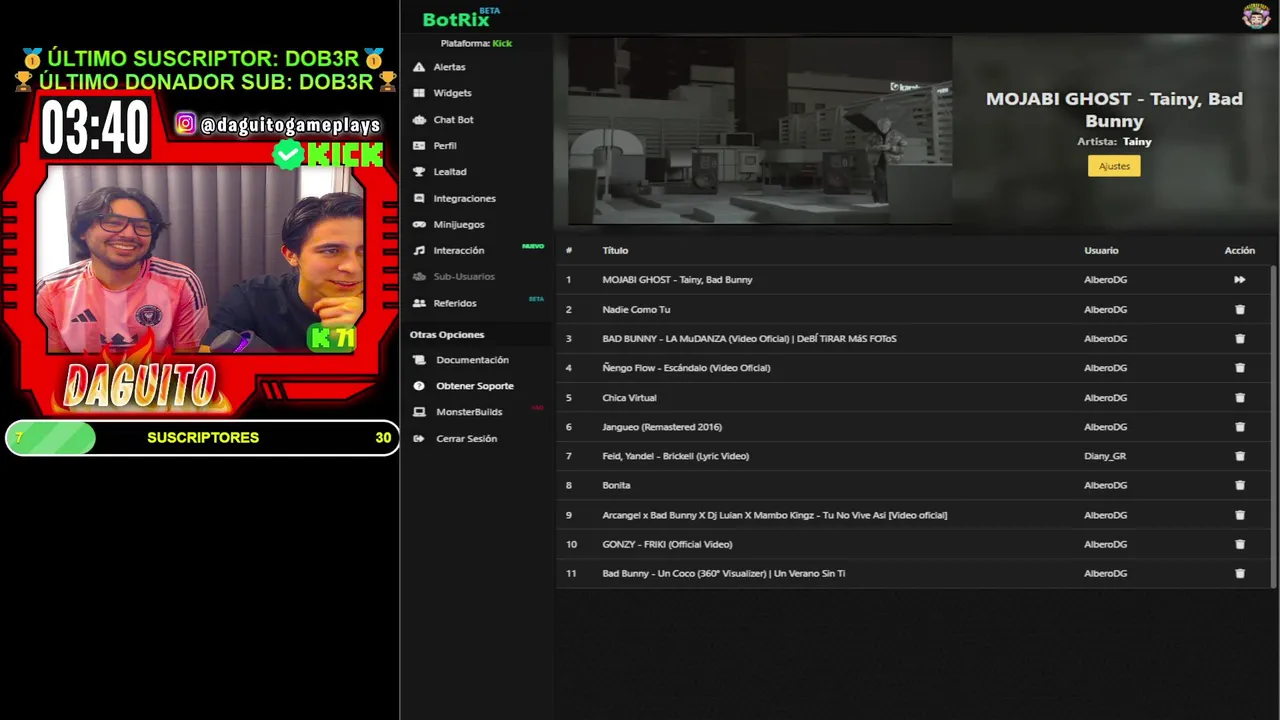
Task: Trash the Chica Virtual song
Action: pyautogui.click(x=1240, y=398)
